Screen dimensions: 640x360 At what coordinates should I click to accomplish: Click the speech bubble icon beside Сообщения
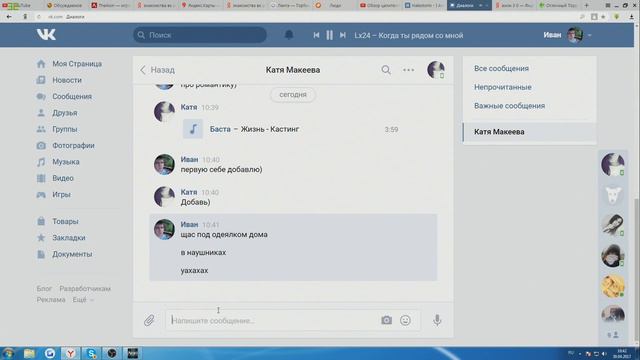(41, 96)
